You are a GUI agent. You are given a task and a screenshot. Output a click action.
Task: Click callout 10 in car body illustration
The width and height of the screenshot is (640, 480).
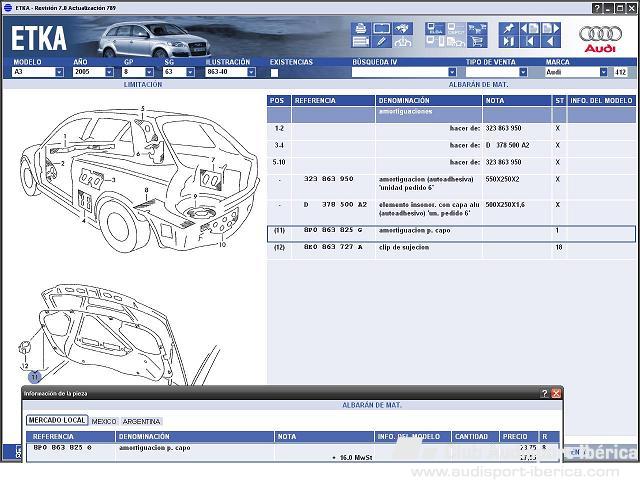tap(222, 244)
